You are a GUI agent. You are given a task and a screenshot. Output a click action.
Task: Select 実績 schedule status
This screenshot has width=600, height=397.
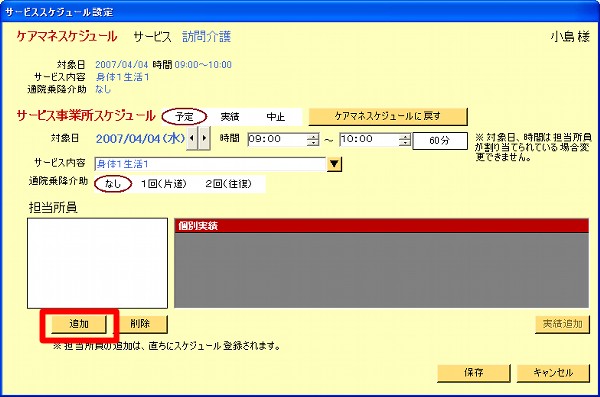(230, 117)
